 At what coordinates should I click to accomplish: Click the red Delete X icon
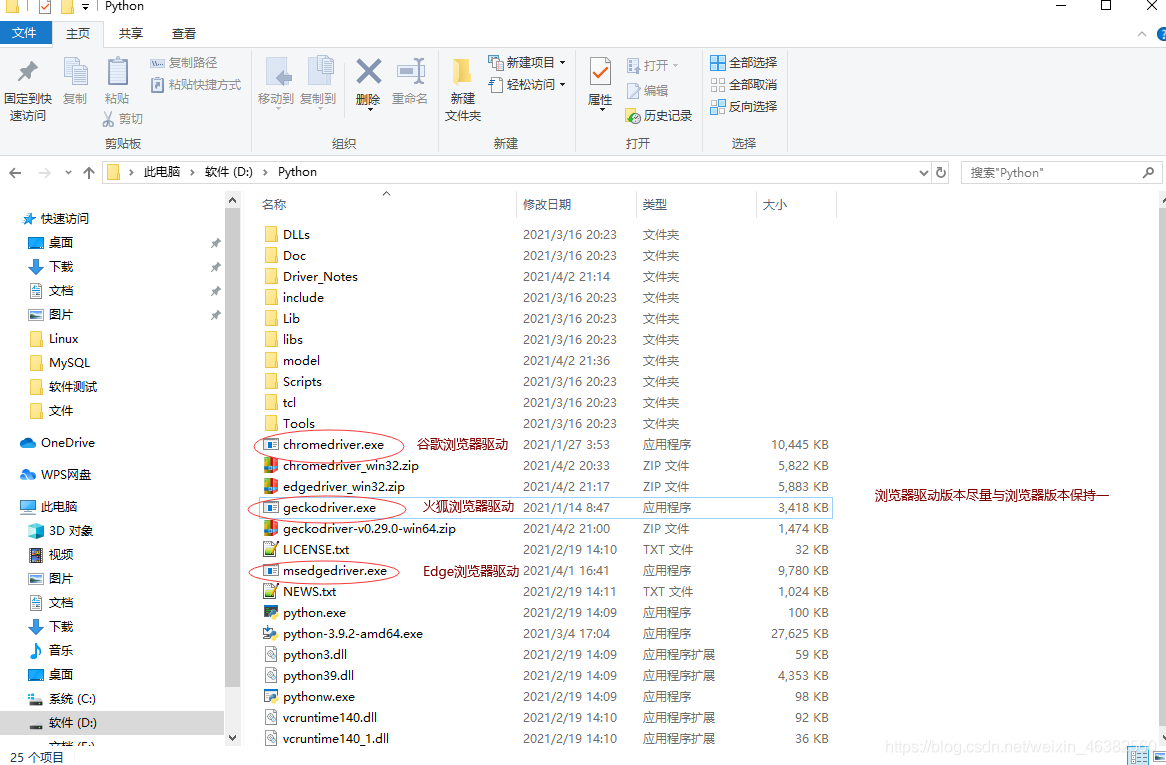[x=368, y=72]
